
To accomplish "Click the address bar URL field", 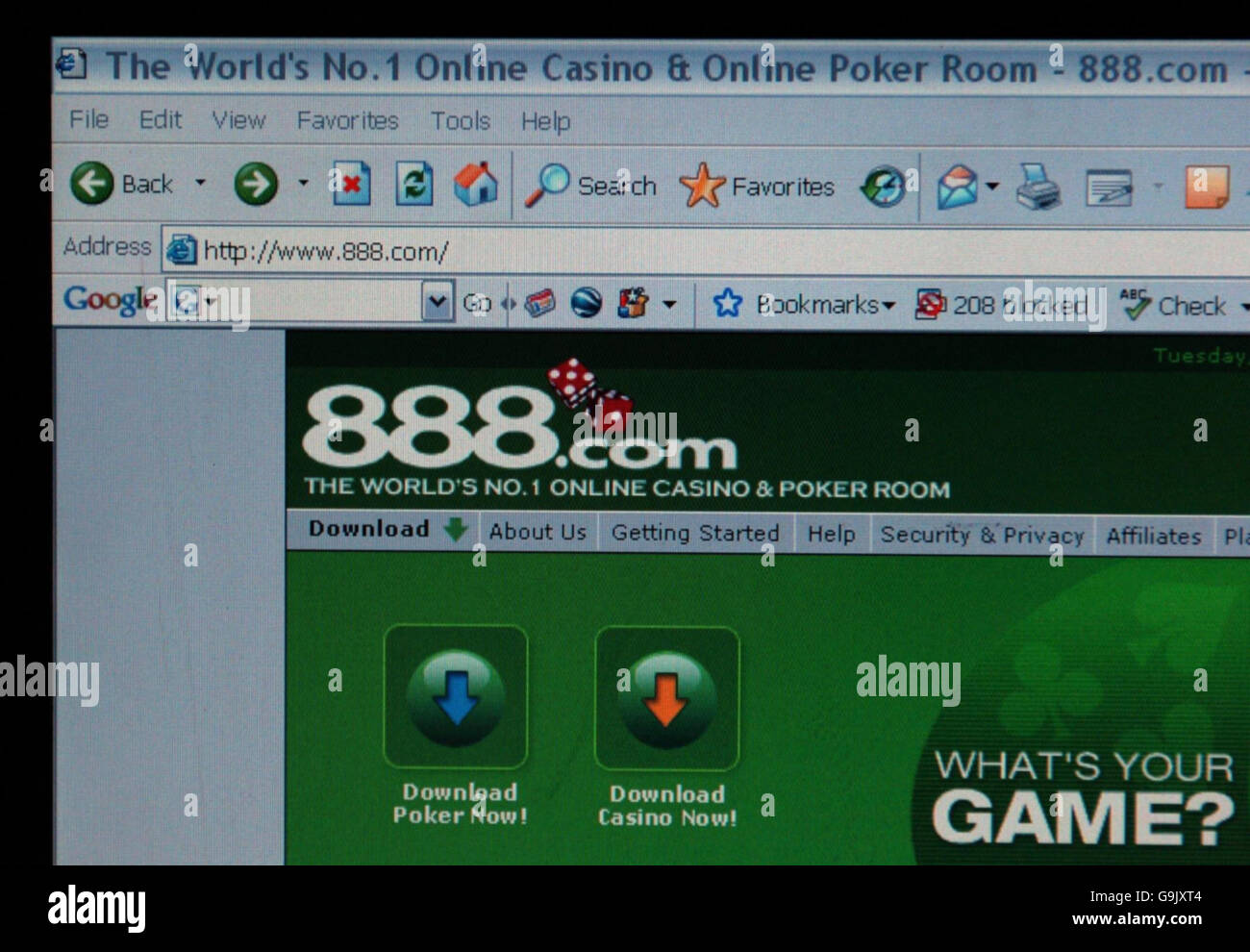I will point(707,252).
